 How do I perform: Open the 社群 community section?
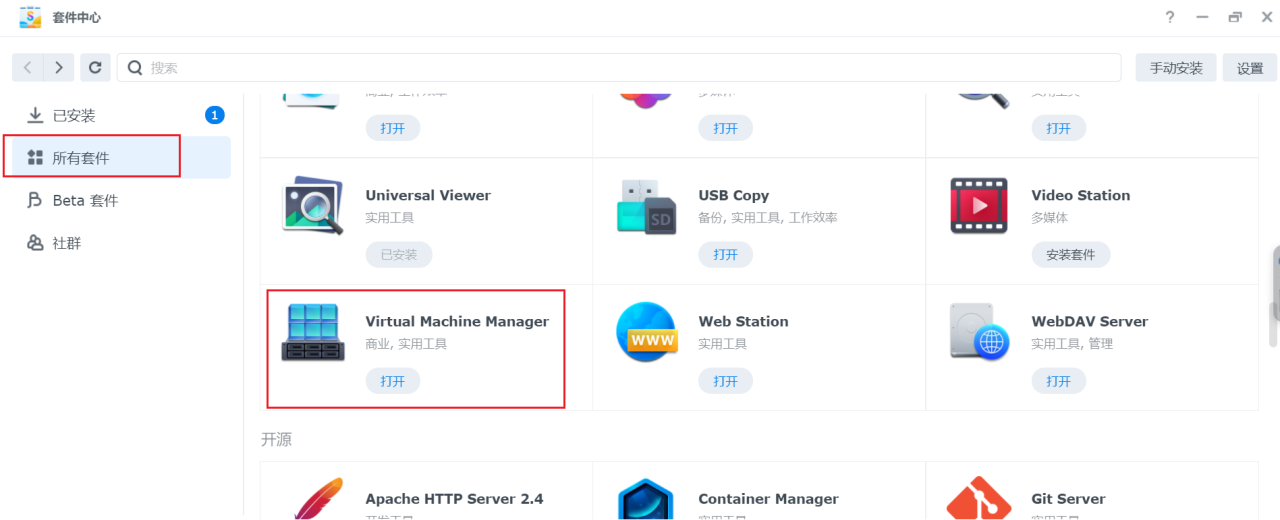[67, 243]
